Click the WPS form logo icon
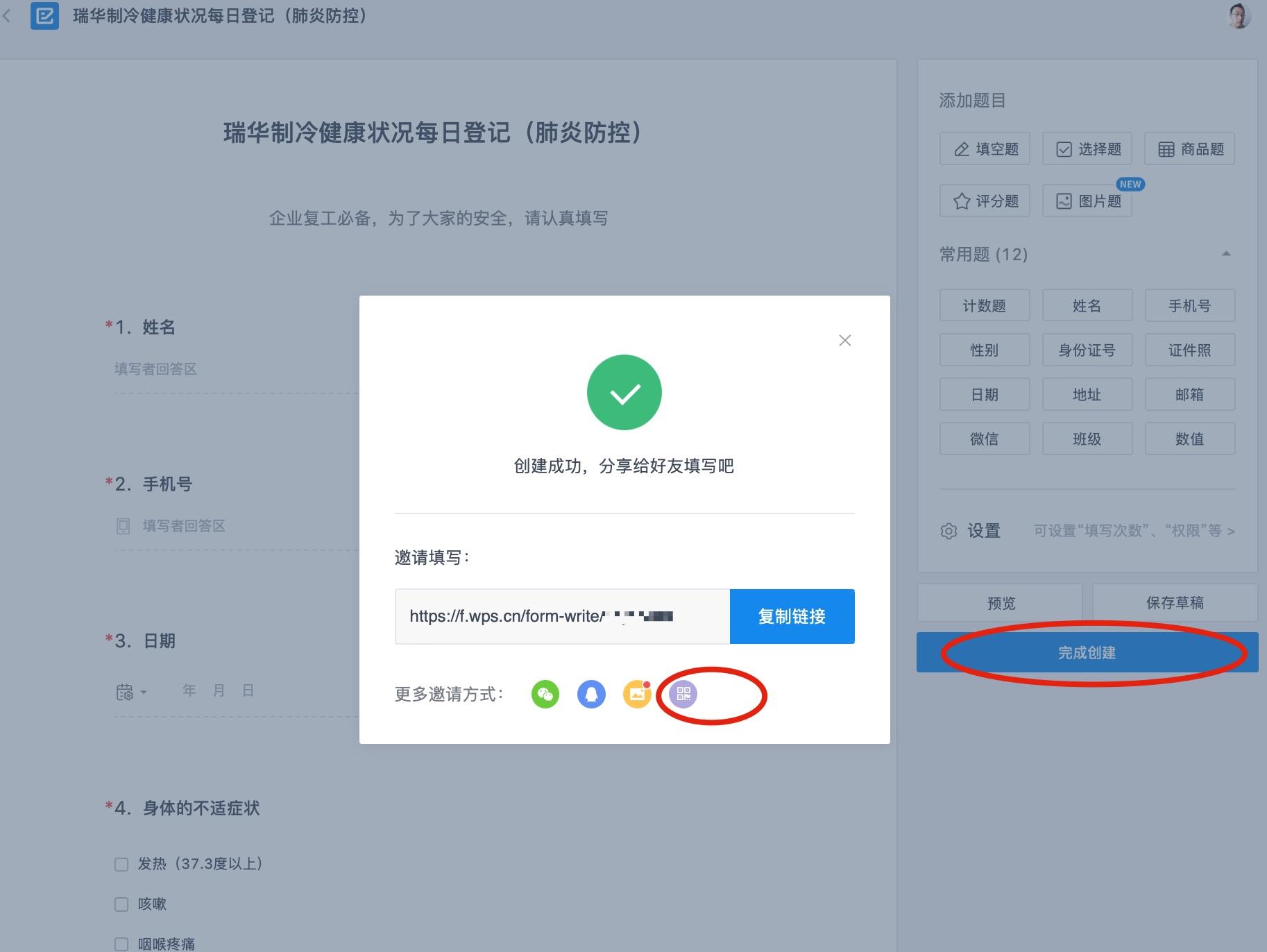Image resolution: width=1267 pixels, height=952 pixels. click(x=44, y=15)
